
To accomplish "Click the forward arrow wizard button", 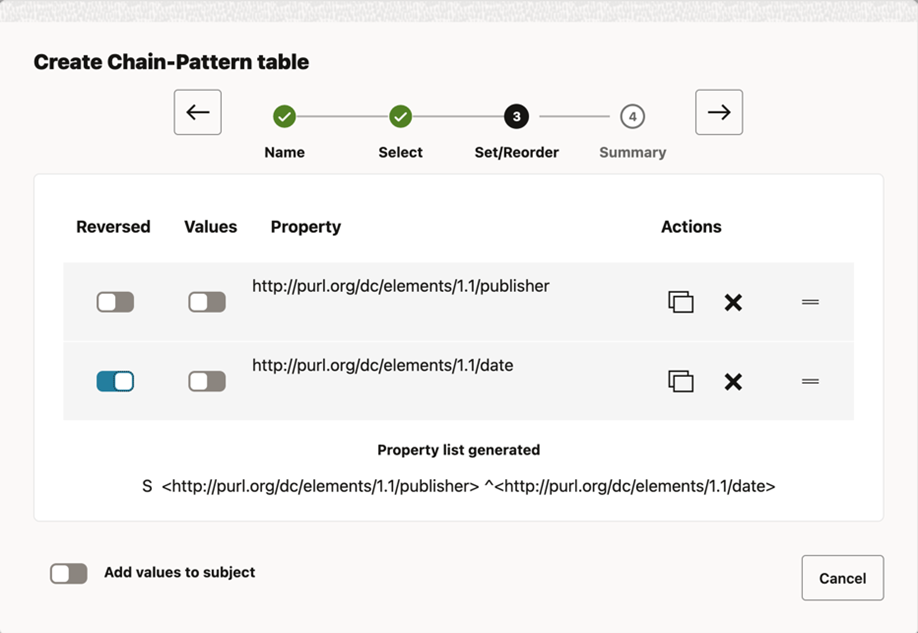I will click(719, 112).
